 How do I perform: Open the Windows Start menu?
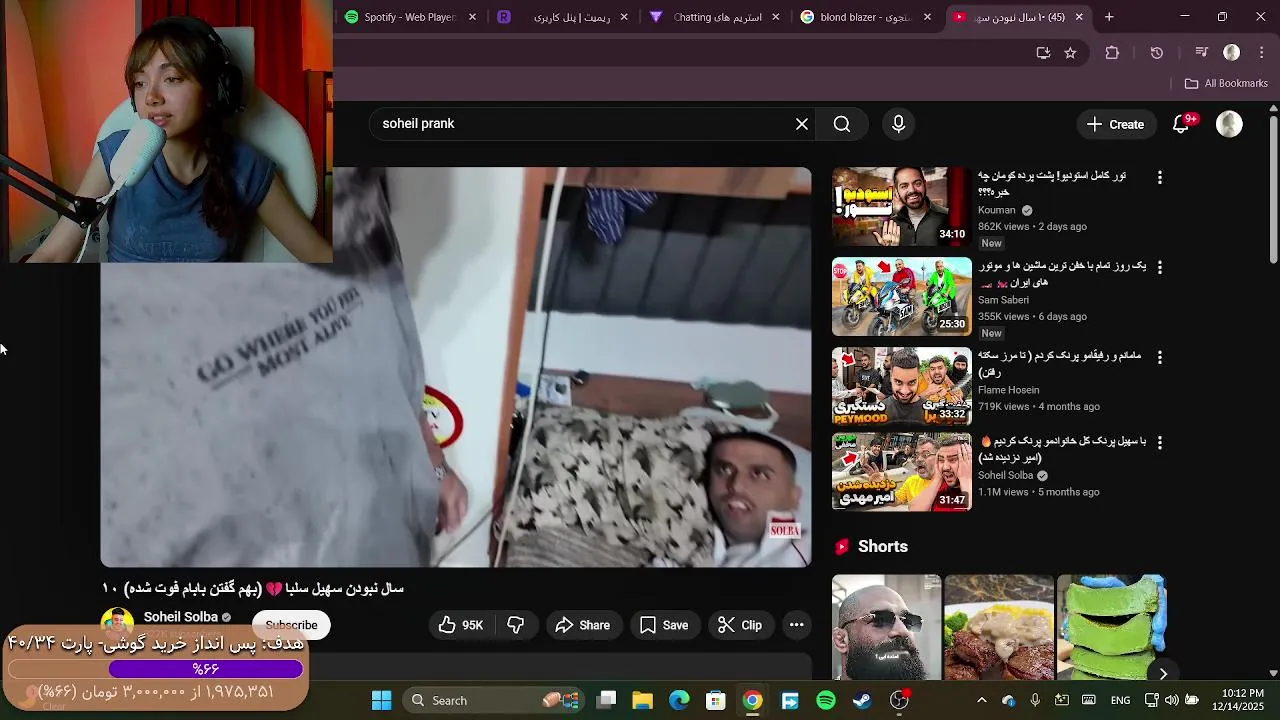click(381, 701)
